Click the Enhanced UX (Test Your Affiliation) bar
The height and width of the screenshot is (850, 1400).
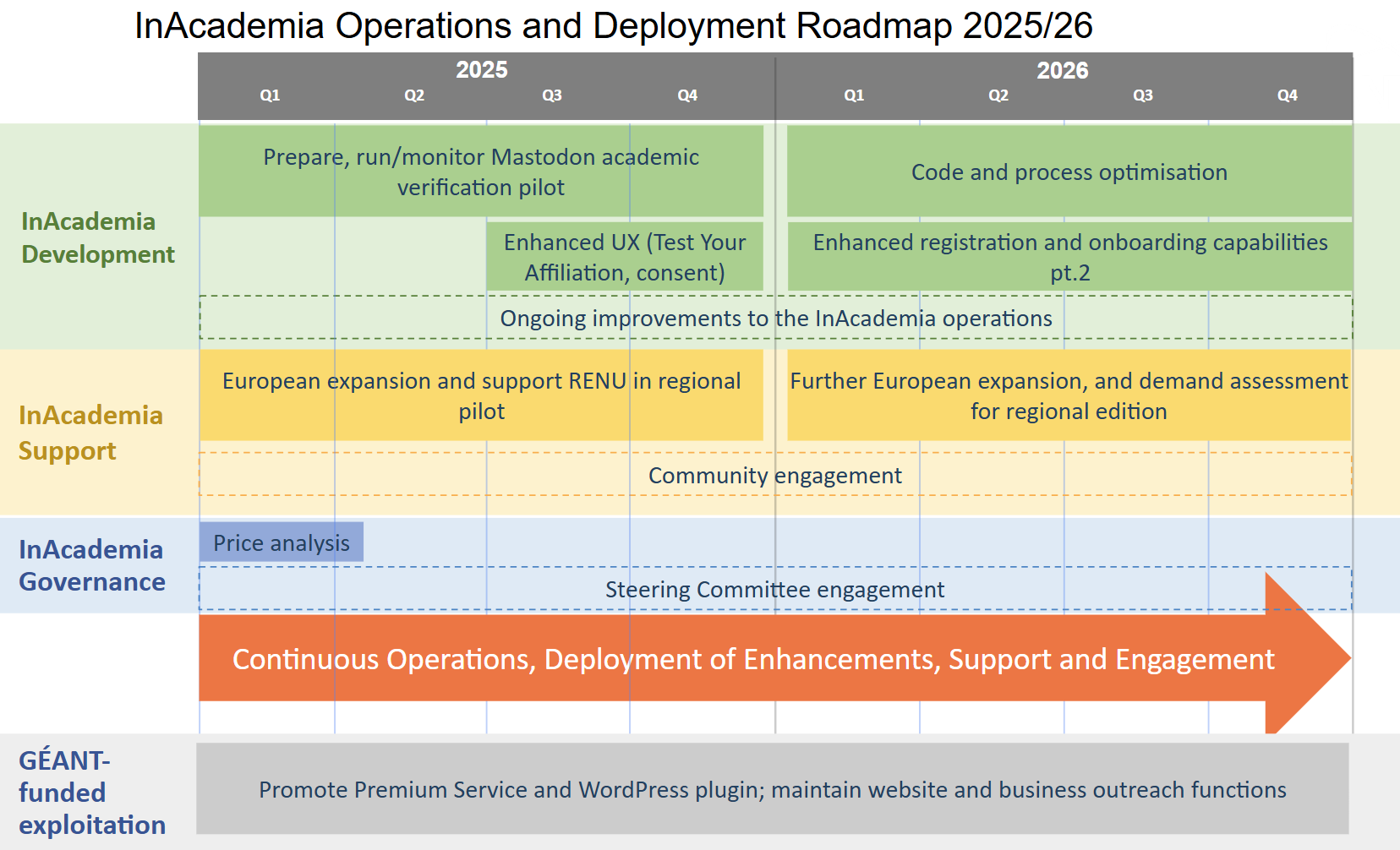click(624, 257)
